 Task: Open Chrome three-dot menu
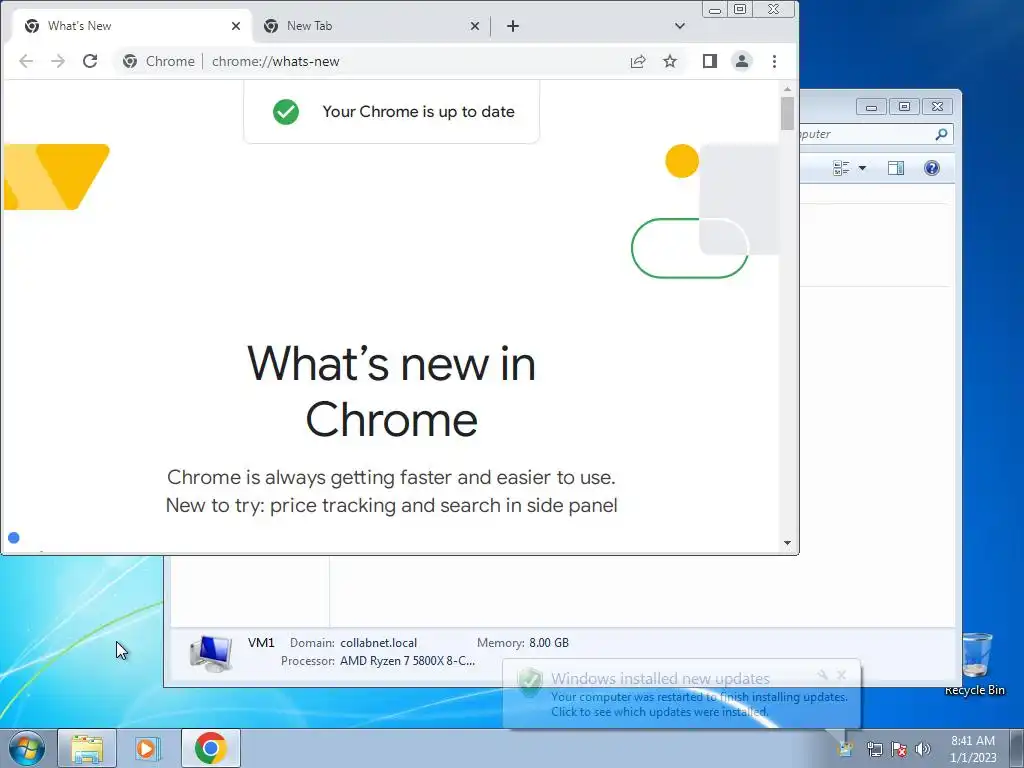(775, 61)
